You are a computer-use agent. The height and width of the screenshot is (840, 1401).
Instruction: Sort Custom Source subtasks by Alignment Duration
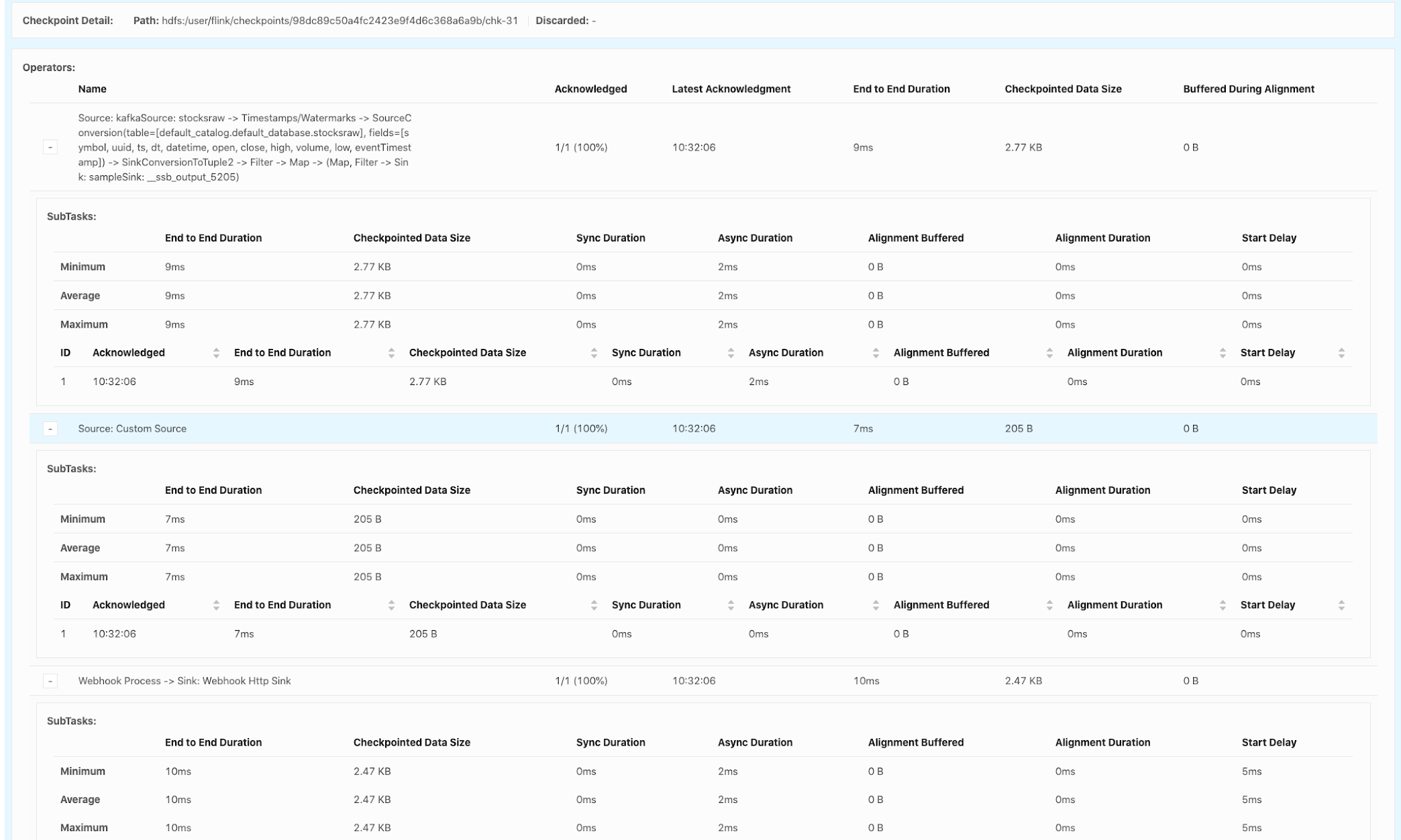click(1222, 605)
